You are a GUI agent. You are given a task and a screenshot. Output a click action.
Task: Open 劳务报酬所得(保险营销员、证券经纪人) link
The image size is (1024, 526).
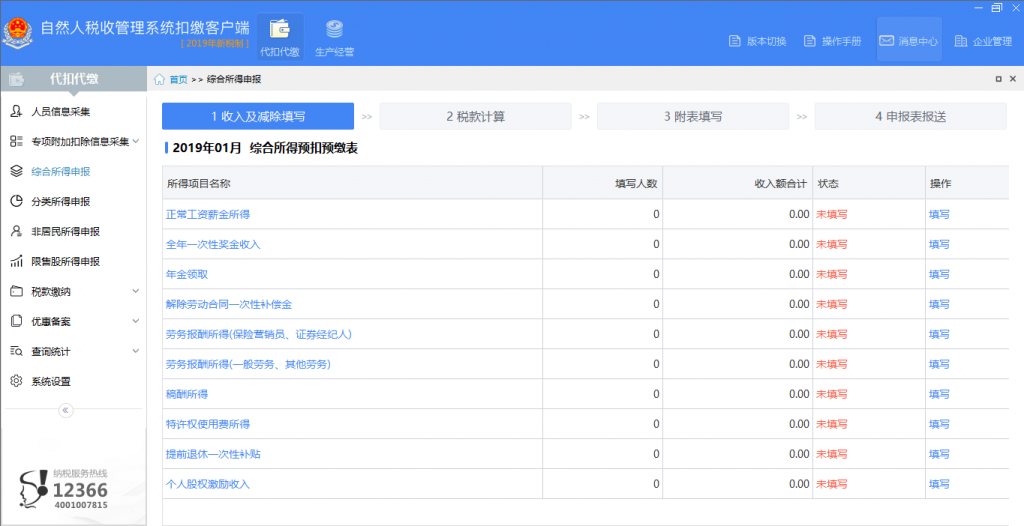(259, 335)
